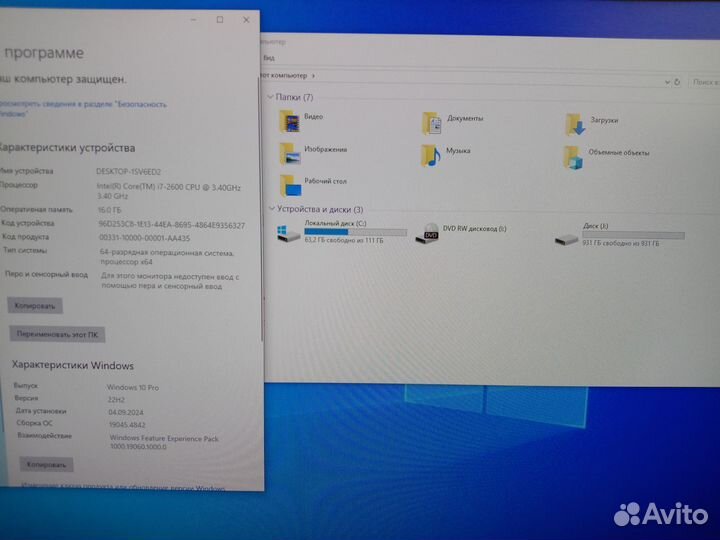Screen dimensions: 720x540
Task: Open the Документы folder icon
Action: [433, 123]
